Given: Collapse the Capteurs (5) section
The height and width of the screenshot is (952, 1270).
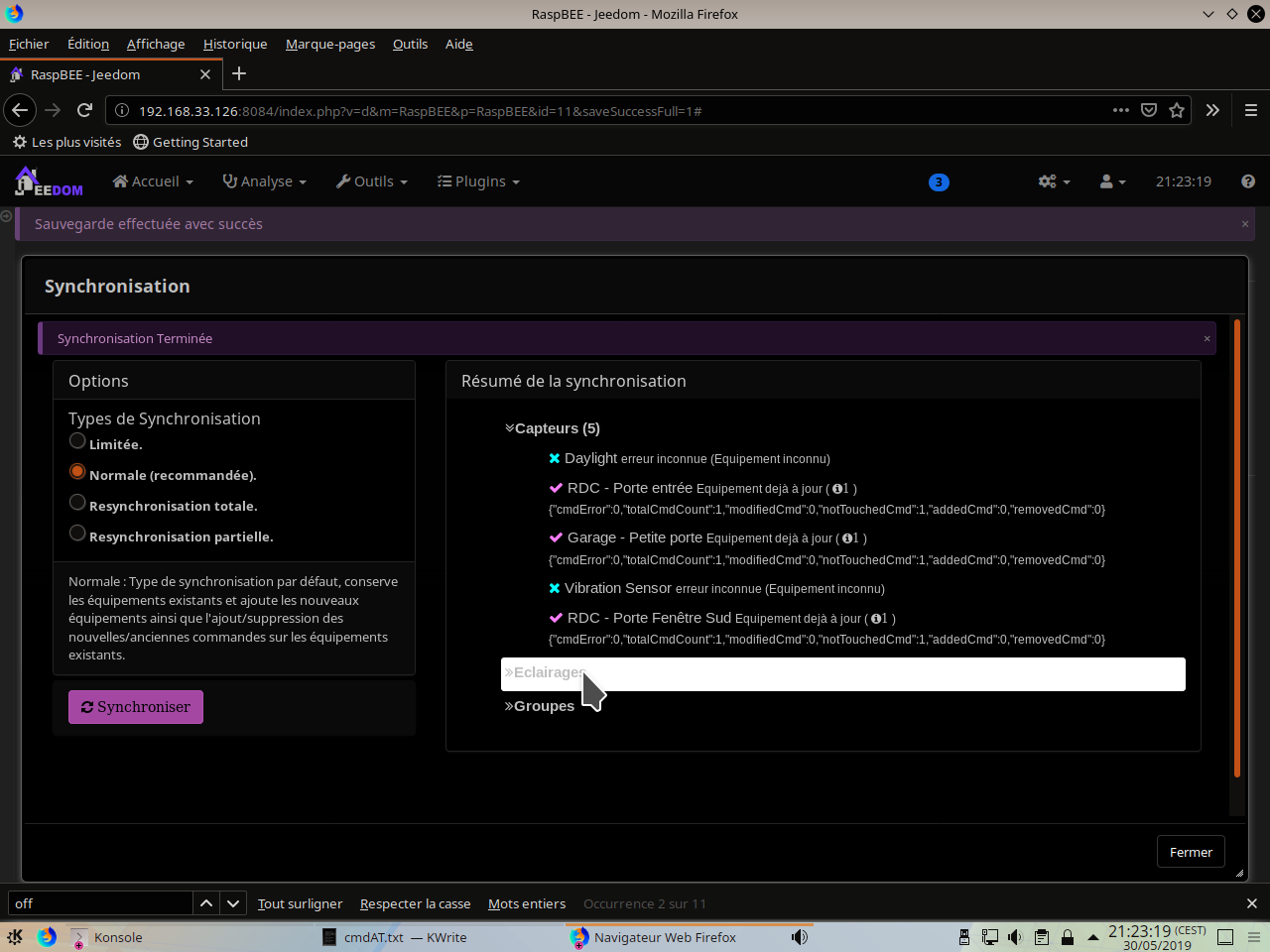Looking at the screenshot, I should pos(553,428).
